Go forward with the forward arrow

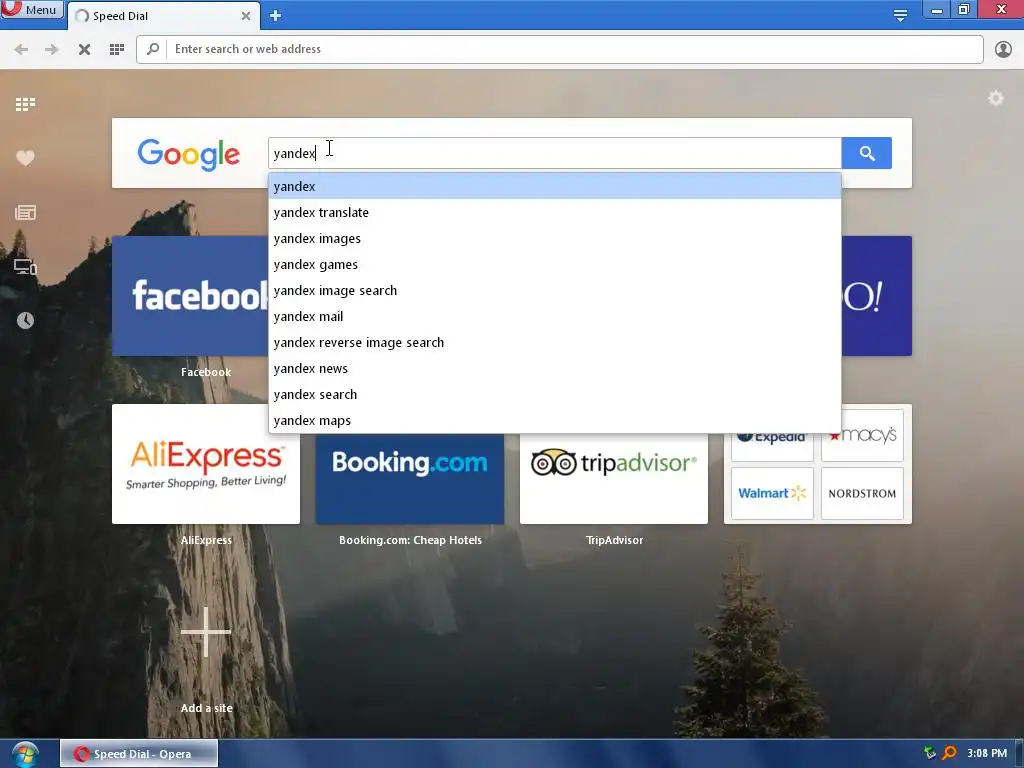click(52, 49)
